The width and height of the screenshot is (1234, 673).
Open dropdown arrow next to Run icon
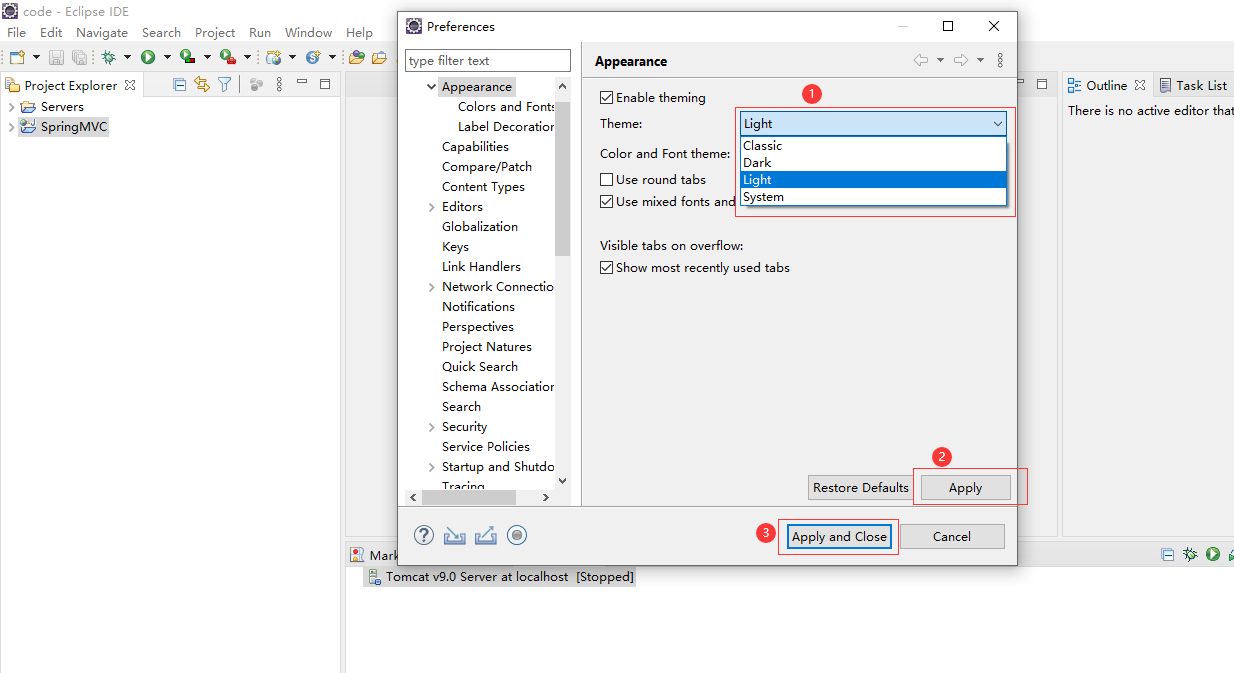(x=167, y=58)
